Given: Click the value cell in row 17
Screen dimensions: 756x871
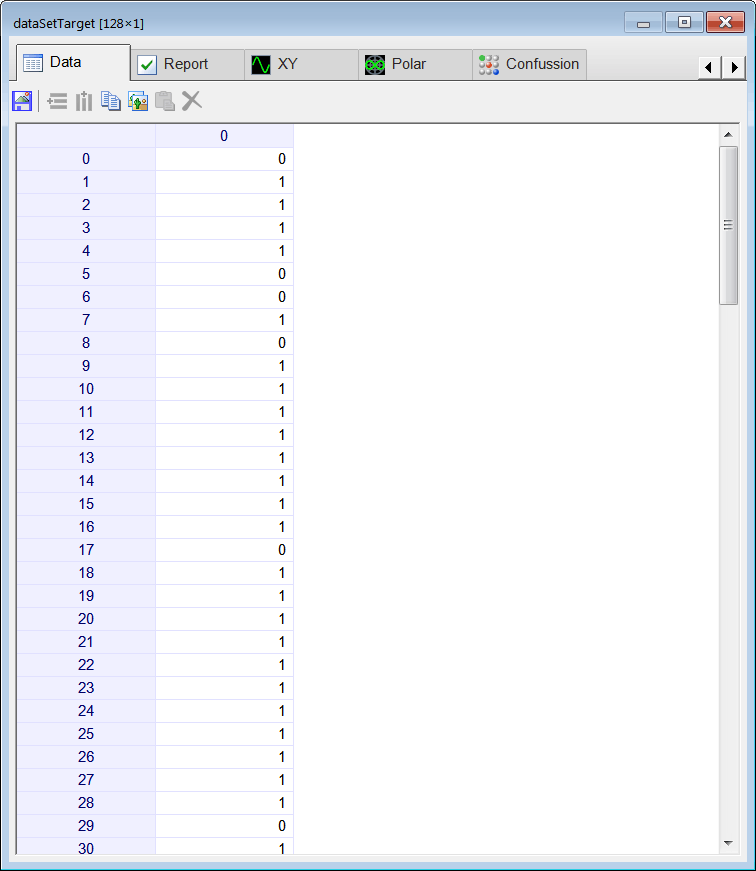Looking at the screenshot, I should click(224, 550).
